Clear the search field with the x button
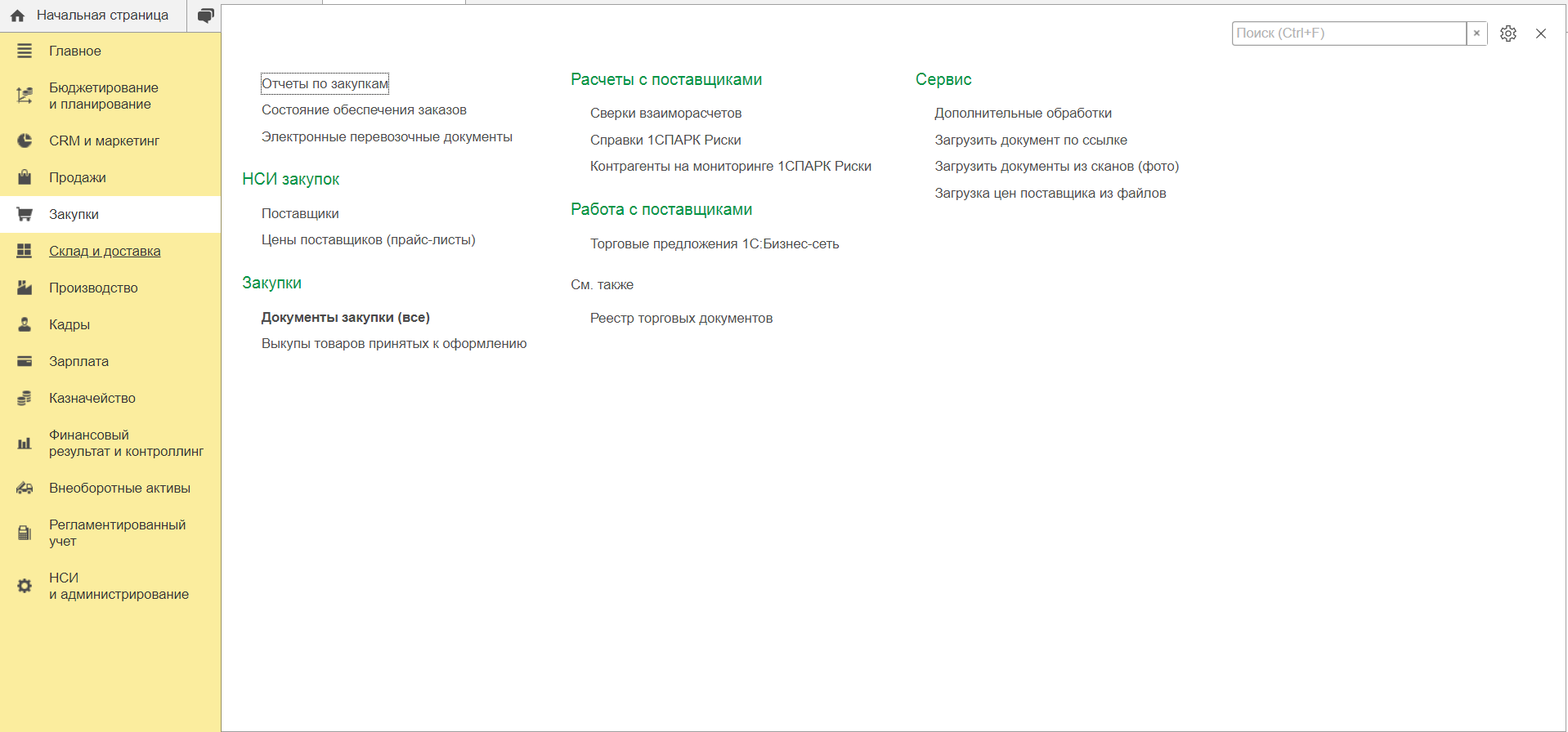1568x732 pixels. pos(1476,33)
